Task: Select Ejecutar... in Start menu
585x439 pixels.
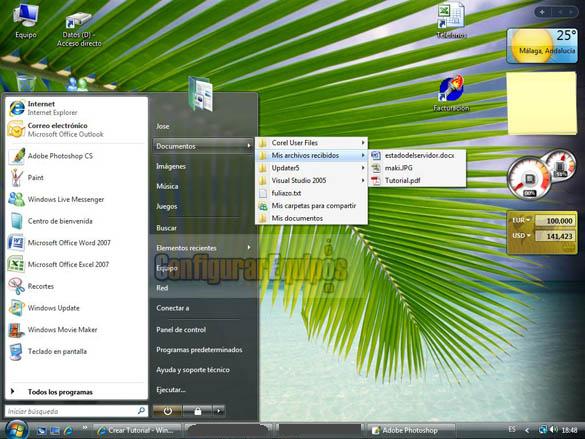Action: (171, 390)
